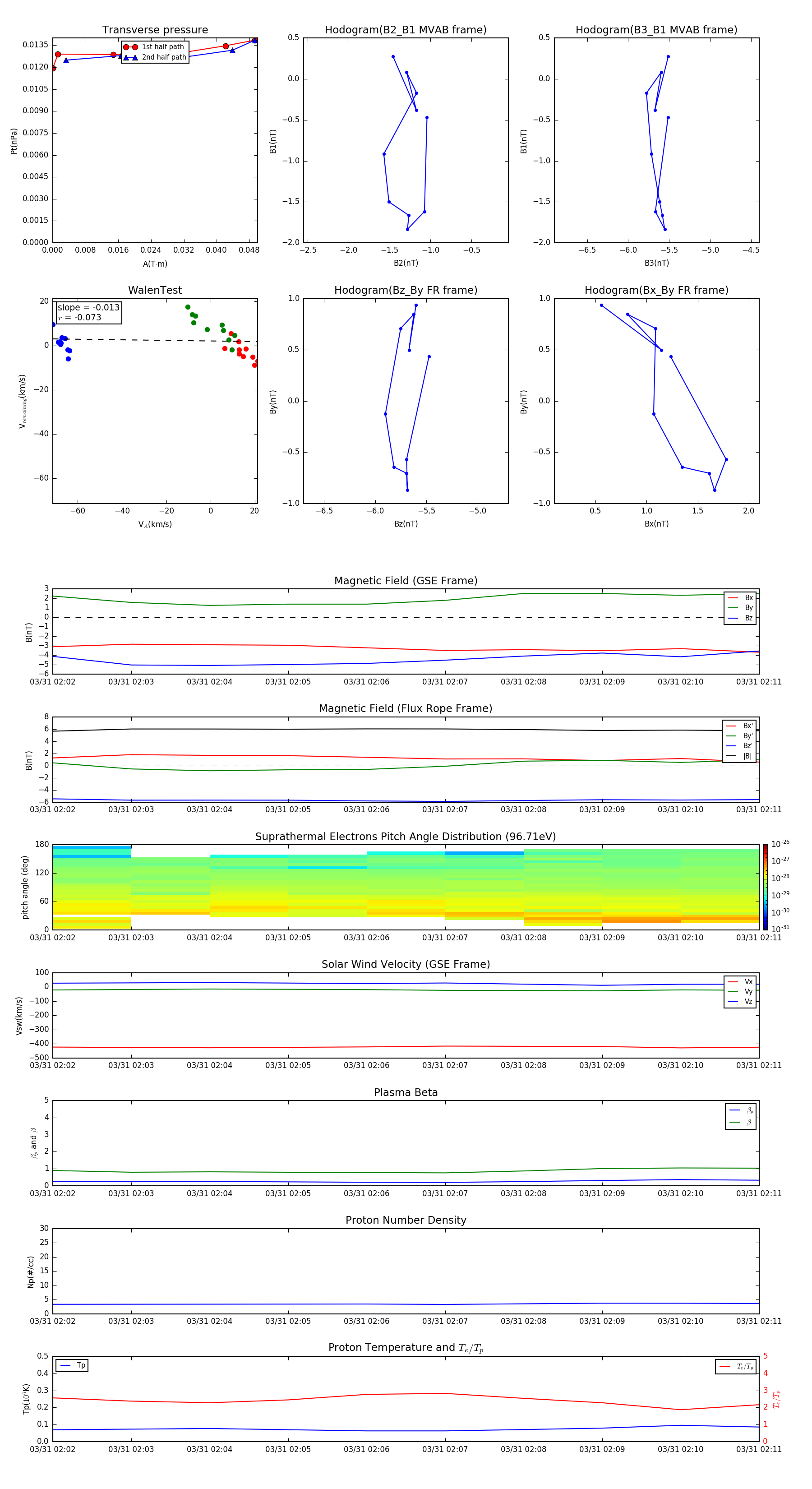The width and height of the screenshot is (812, 1489).
Task: Click the 'Bx(nT)' x-axis label
Action: point(656,524)
